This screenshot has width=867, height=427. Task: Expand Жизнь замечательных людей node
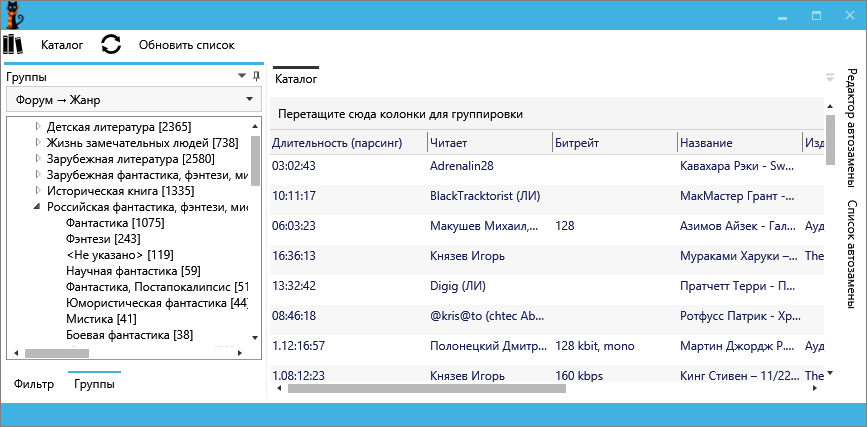pos(38,143)
